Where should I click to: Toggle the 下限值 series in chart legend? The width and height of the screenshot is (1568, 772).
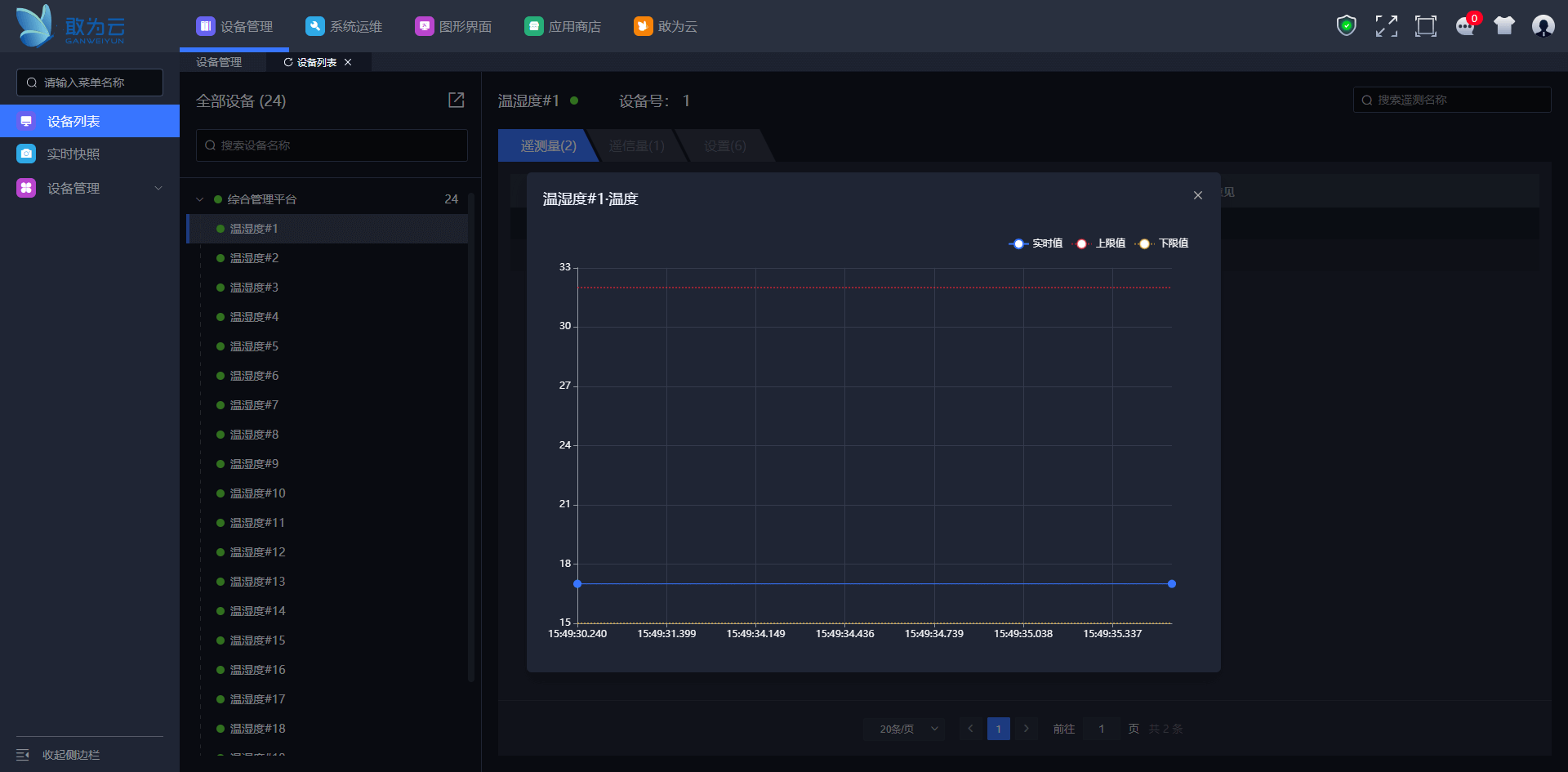click(1162, 243)
